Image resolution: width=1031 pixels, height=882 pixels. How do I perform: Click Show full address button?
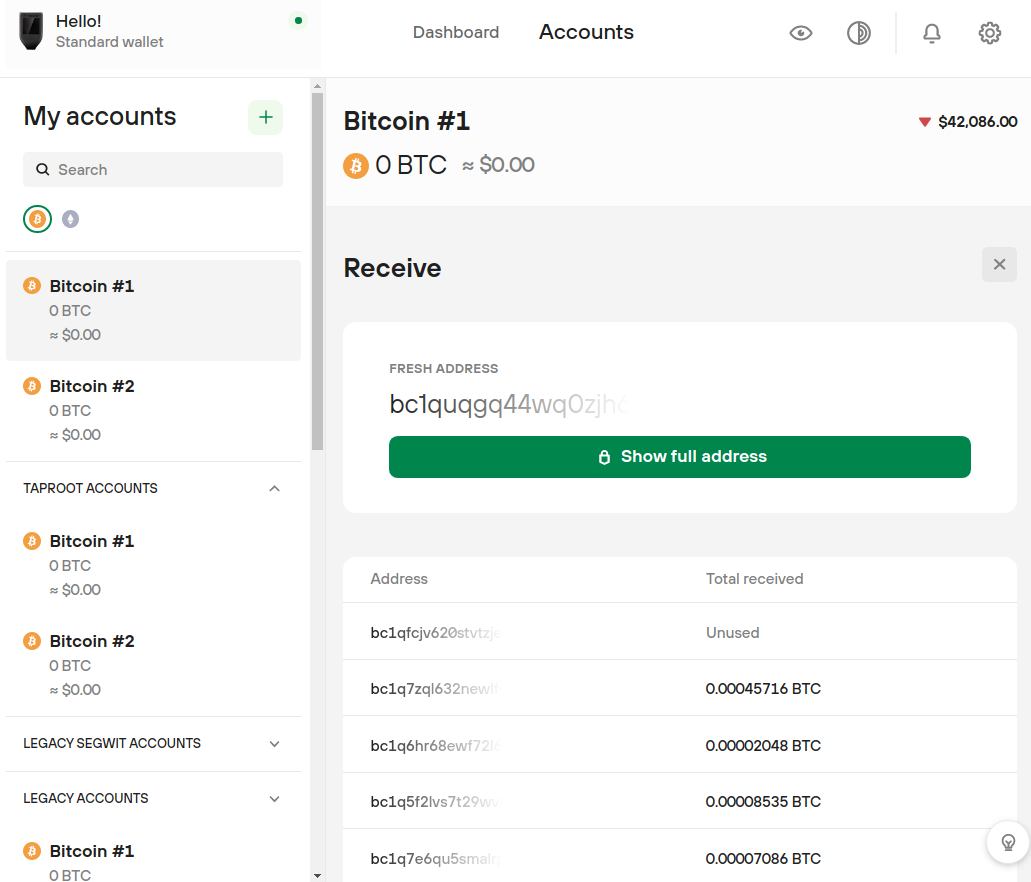point(680,456)
